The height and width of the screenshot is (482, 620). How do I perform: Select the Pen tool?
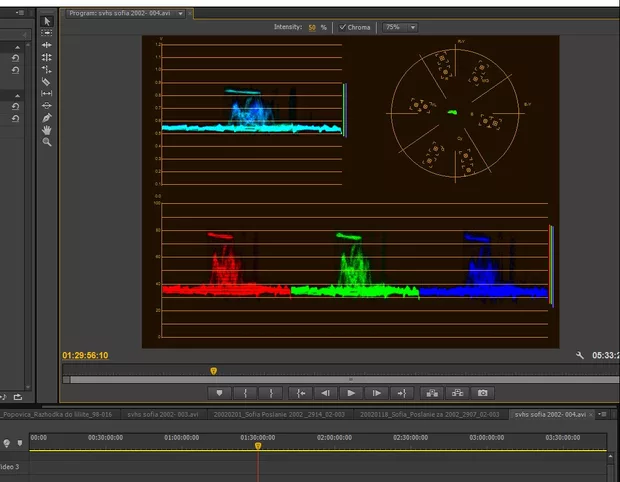[x=47, y=118]
